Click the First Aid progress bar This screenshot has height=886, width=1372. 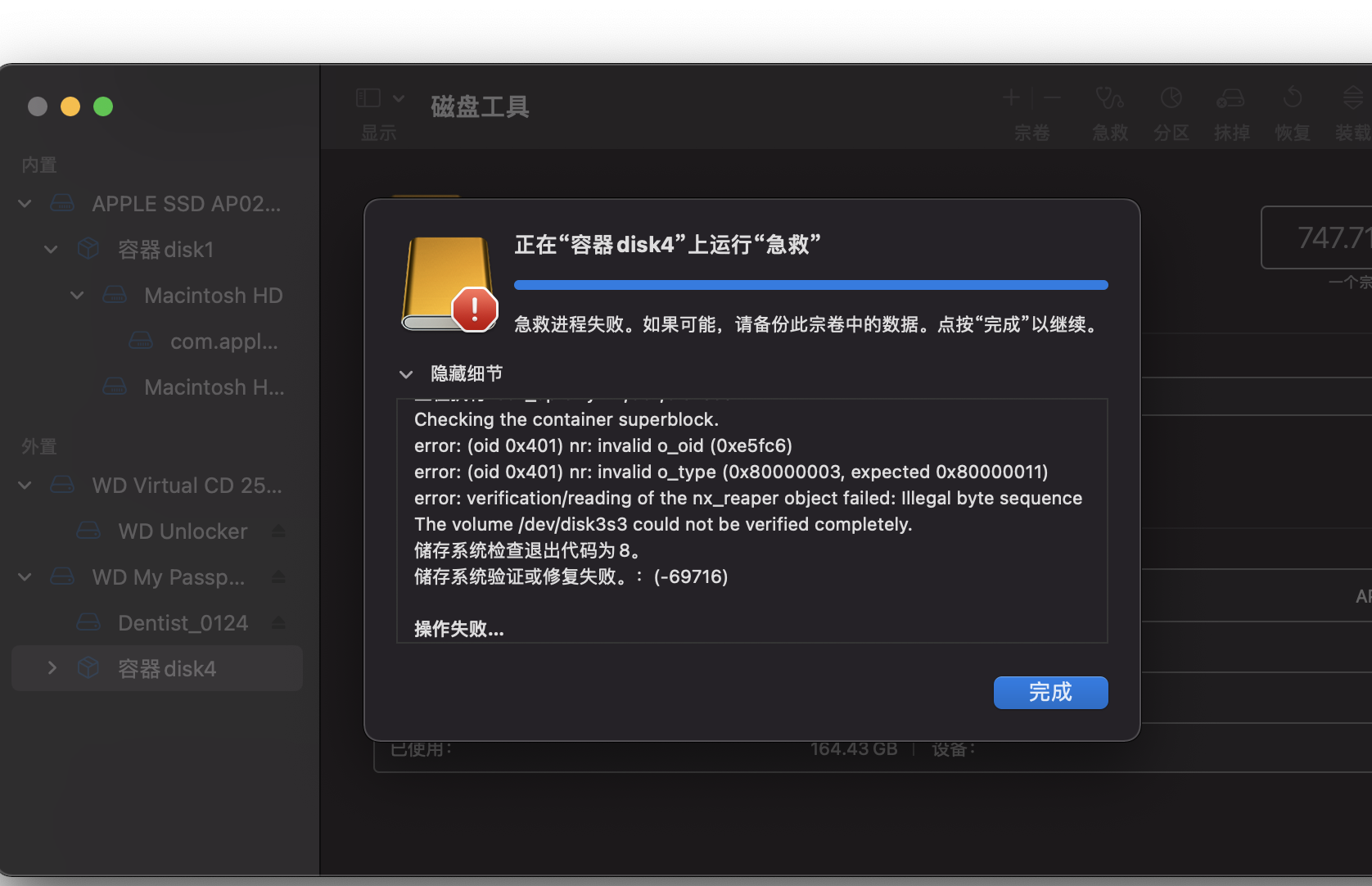pos(810,285)
